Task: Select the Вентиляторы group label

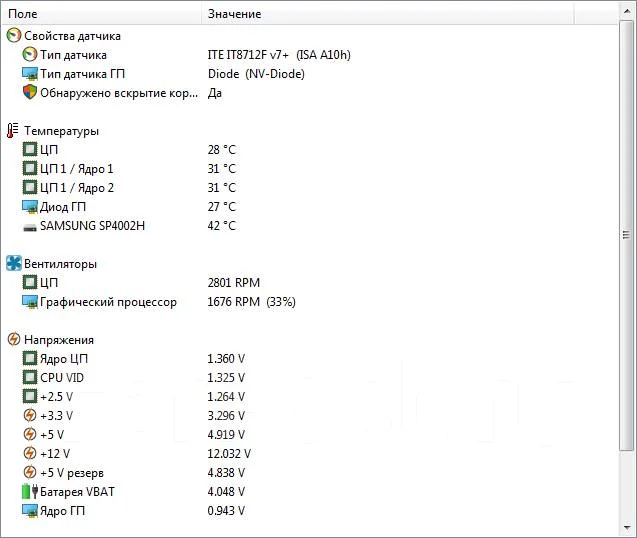Action: pyautogui.click(x=61, y=264)
